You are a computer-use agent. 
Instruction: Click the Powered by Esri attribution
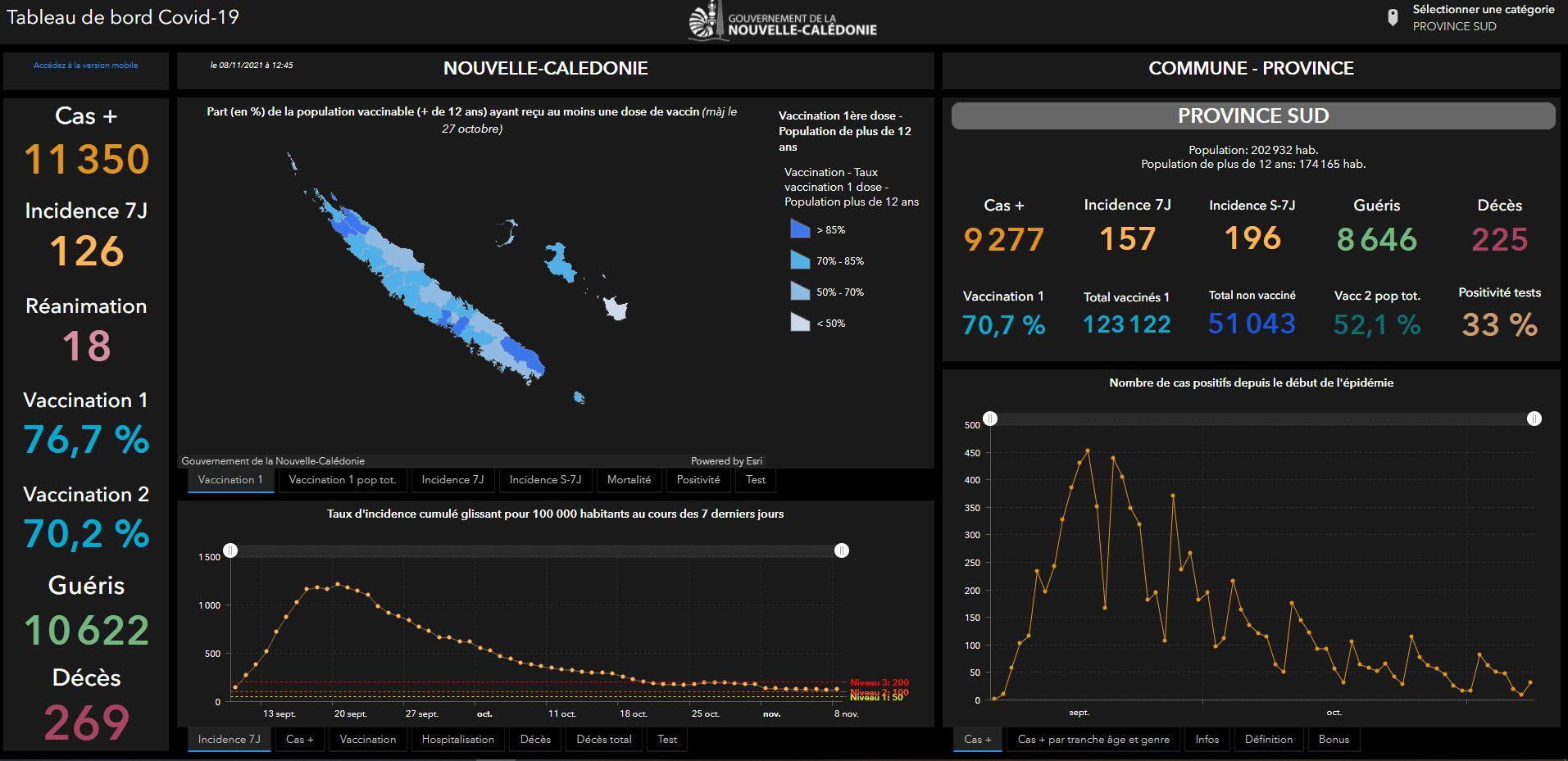pos(726,461)
